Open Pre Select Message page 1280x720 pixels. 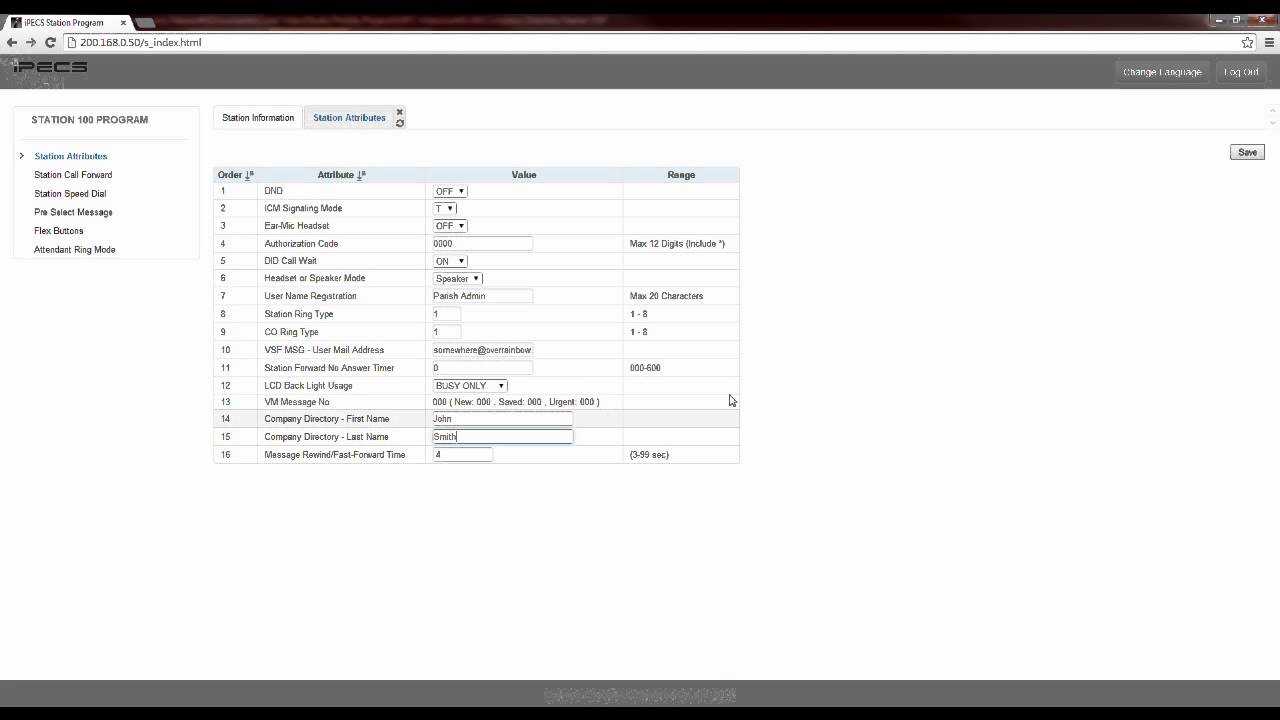pyautogui.click(x=73, y=212)
